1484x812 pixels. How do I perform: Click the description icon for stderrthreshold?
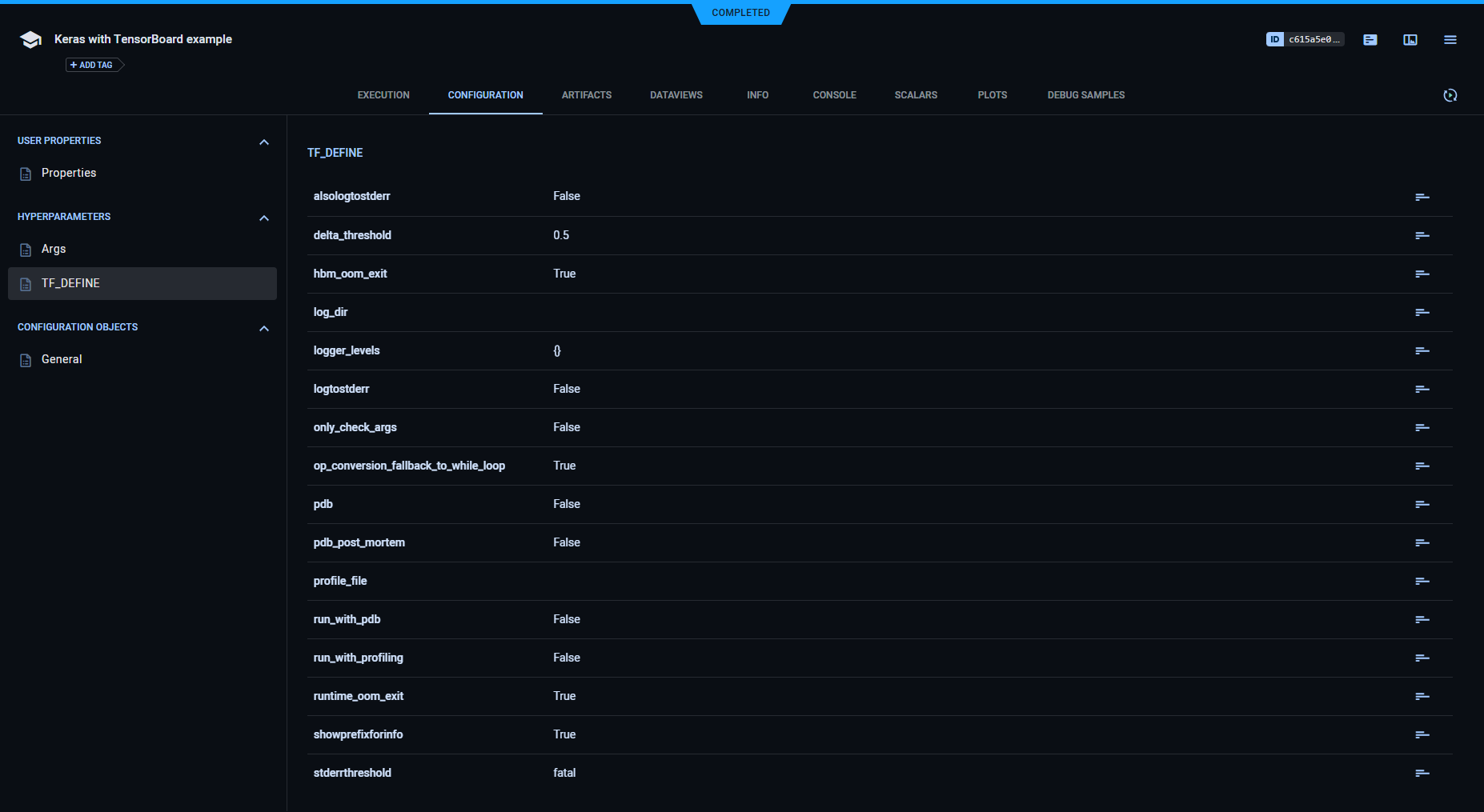[1422, 773]
